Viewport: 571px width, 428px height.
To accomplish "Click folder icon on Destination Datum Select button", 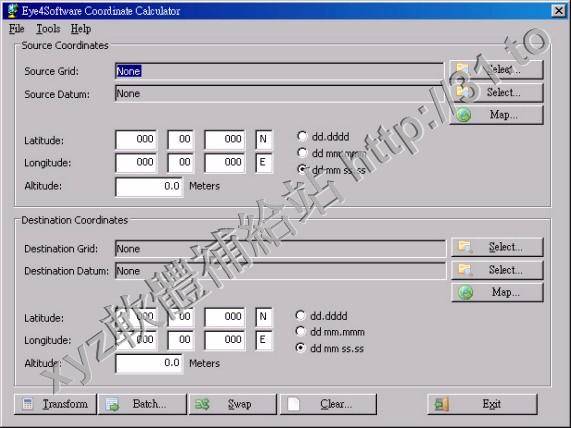I will [x=465, y=270].
